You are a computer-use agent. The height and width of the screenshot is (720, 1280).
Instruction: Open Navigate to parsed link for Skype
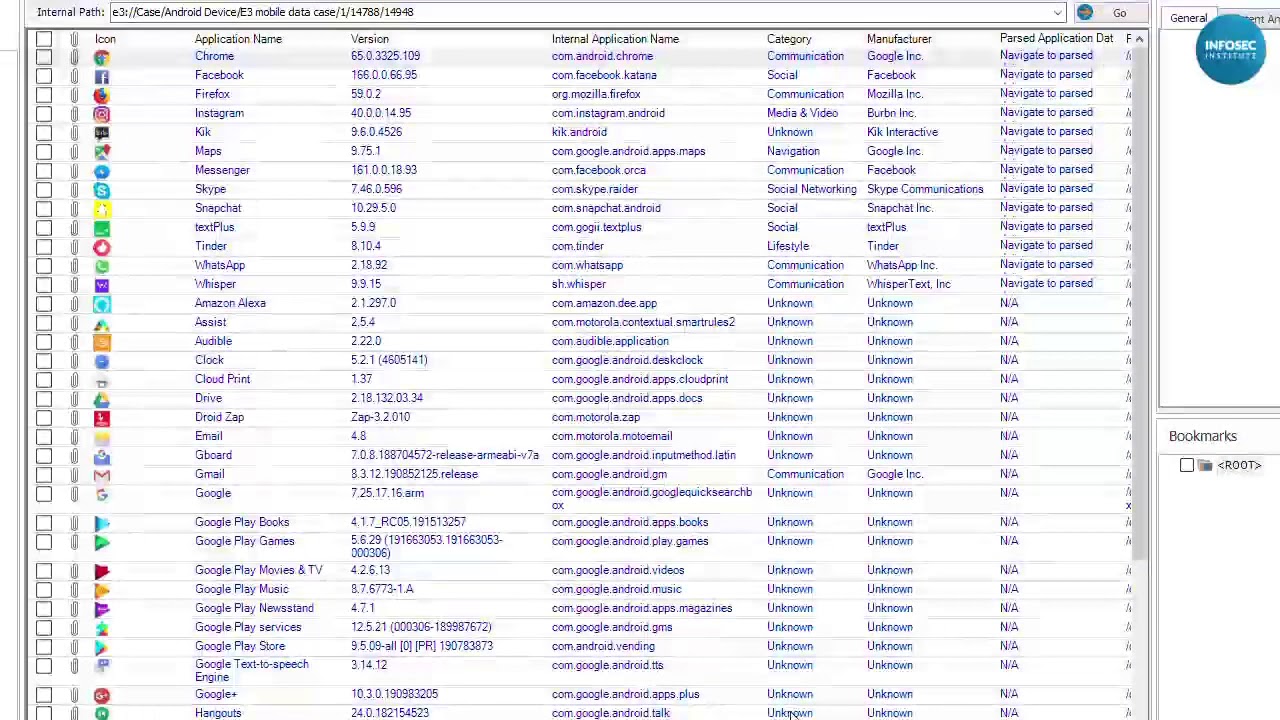[x=1046, y=189]
